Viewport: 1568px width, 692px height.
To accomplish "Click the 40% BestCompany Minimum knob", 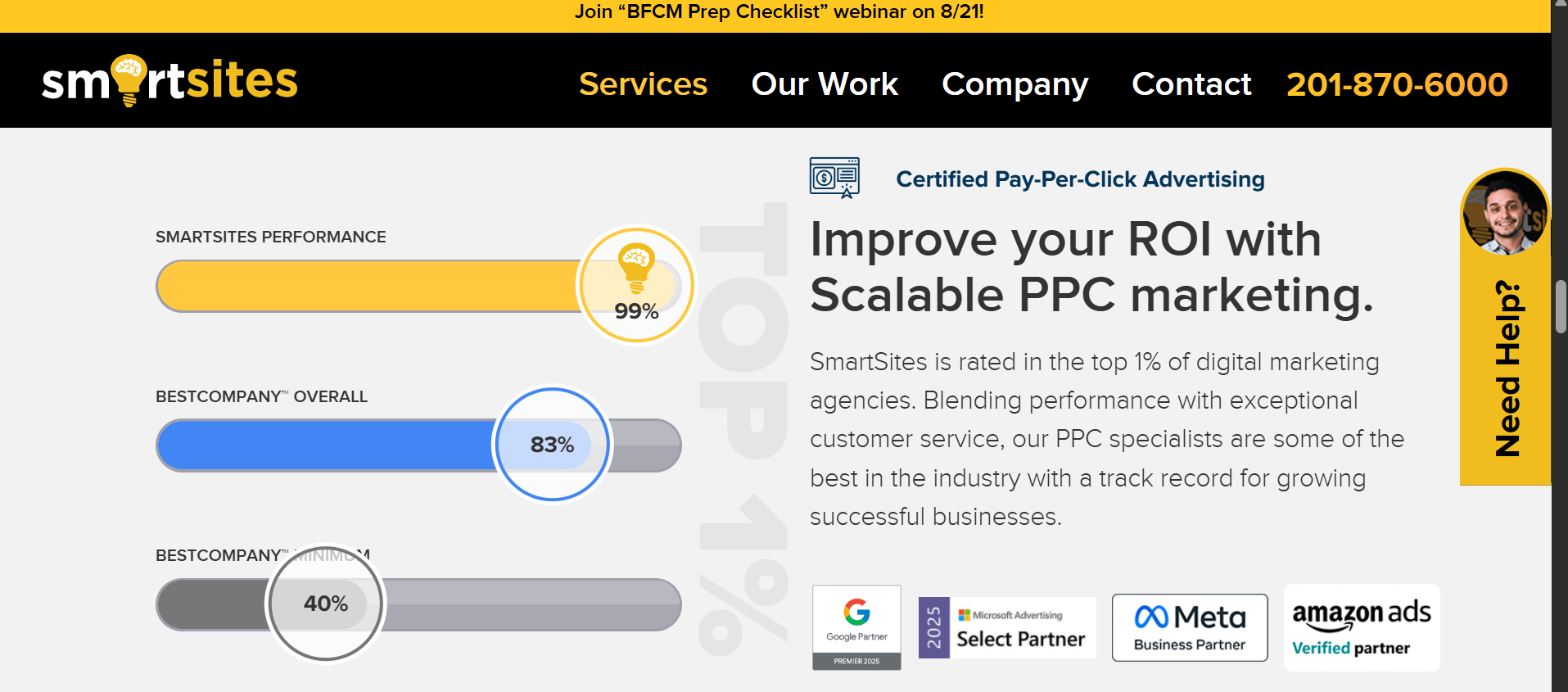I will click(x=326, y=604).
